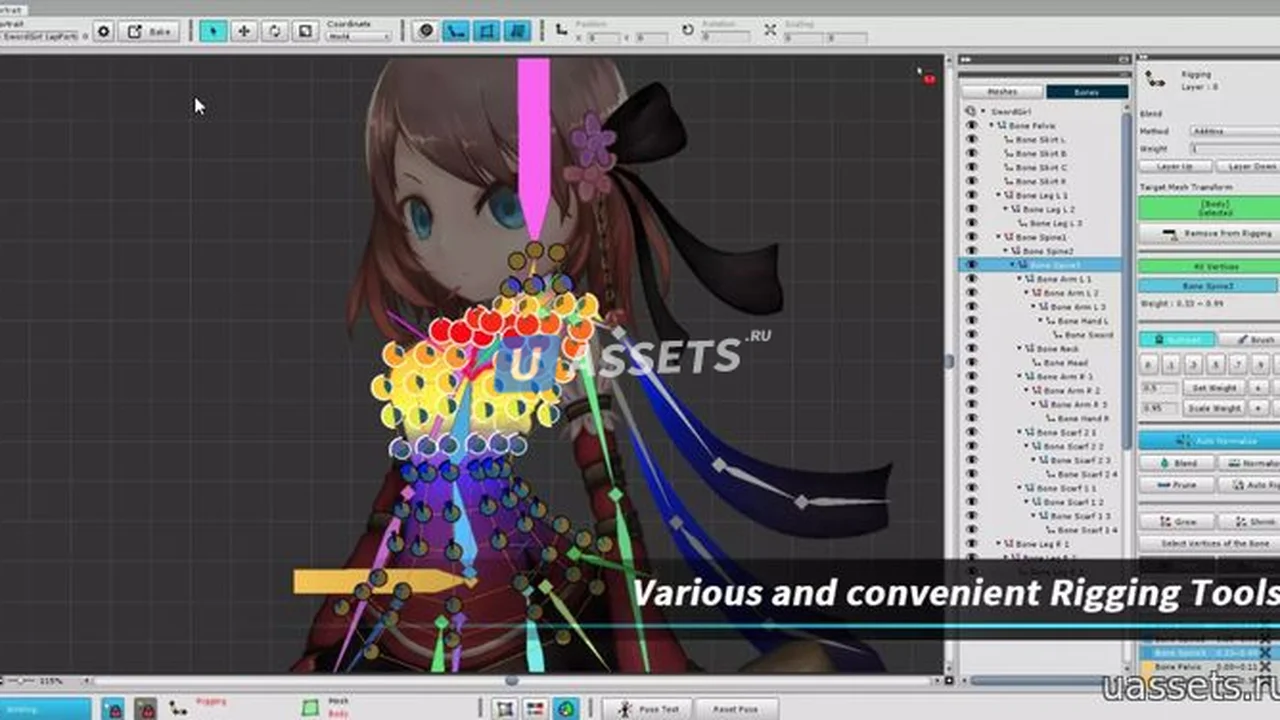
Task: Click the globe-like icon beside Pose Test
Action: (565, 708)
